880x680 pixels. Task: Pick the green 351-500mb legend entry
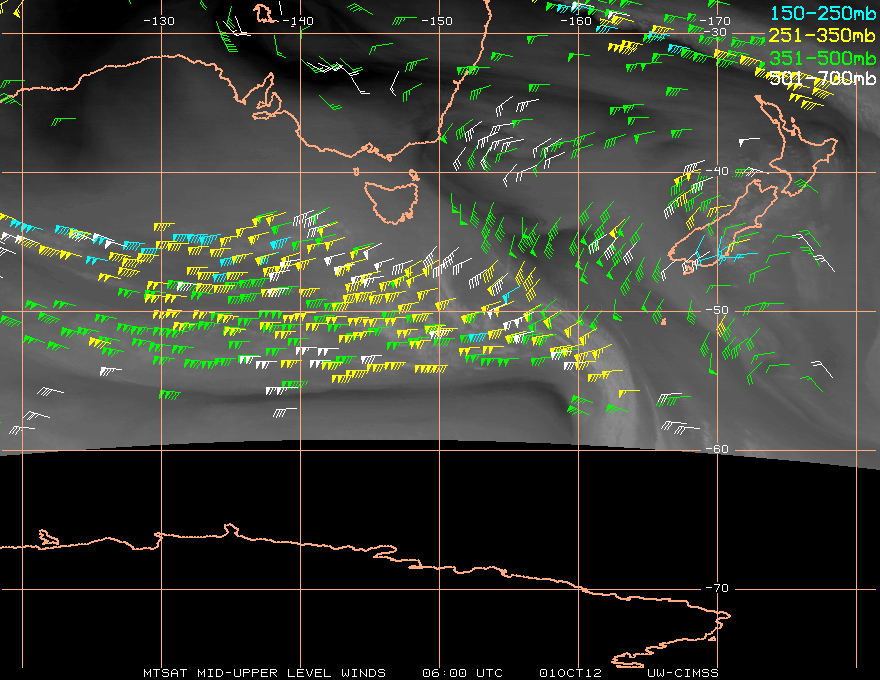pyautogui.click(x=820, y=57)
